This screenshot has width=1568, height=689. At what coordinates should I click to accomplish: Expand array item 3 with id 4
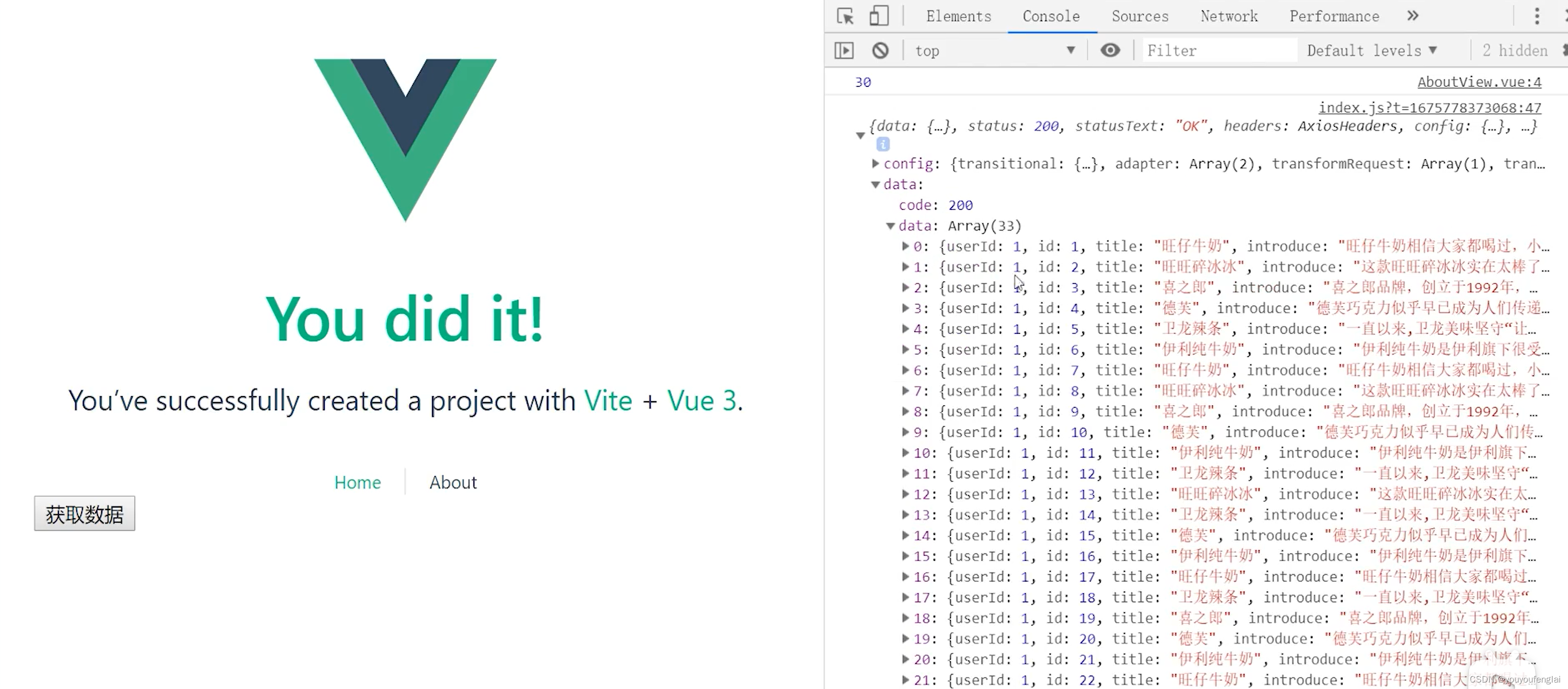(905, 308)
